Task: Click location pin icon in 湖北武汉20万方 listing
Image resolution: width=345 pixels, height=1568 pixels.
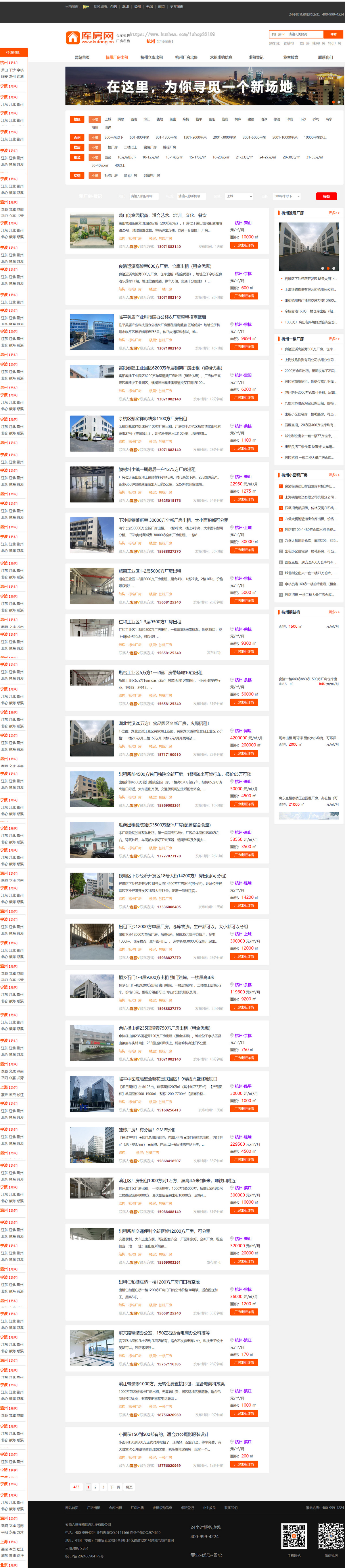Action: pyautogui.click(x=232, y=730)
